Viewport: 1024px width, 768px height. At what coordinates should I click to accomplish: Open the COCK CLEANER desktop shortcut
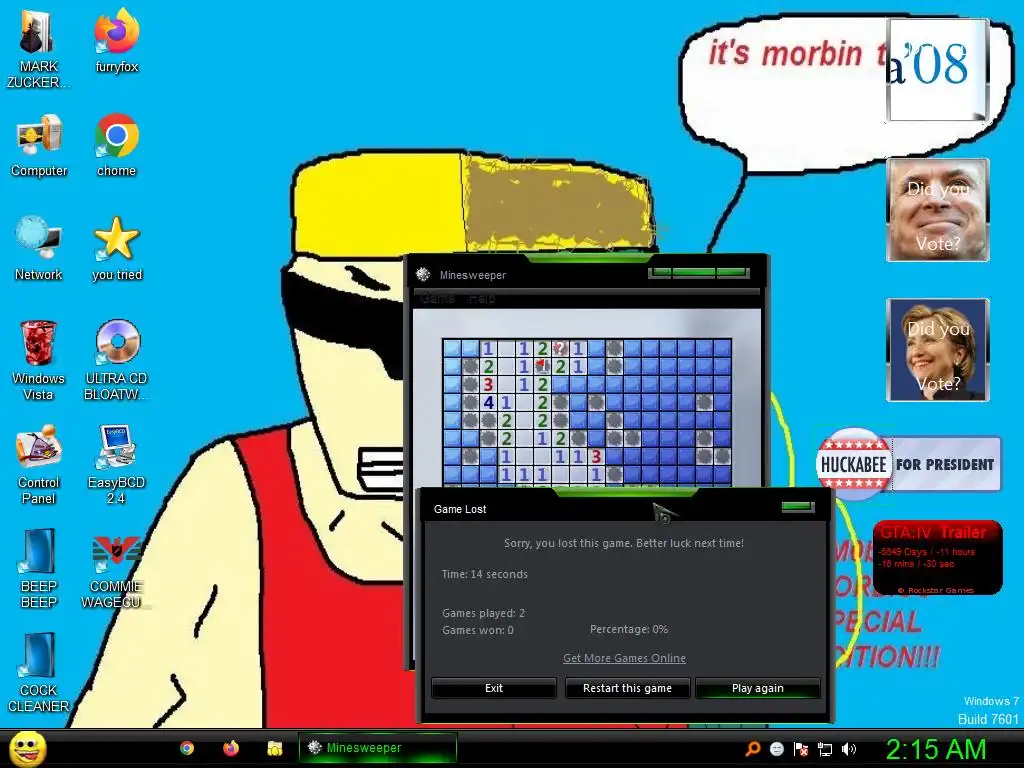click(39, 673)
